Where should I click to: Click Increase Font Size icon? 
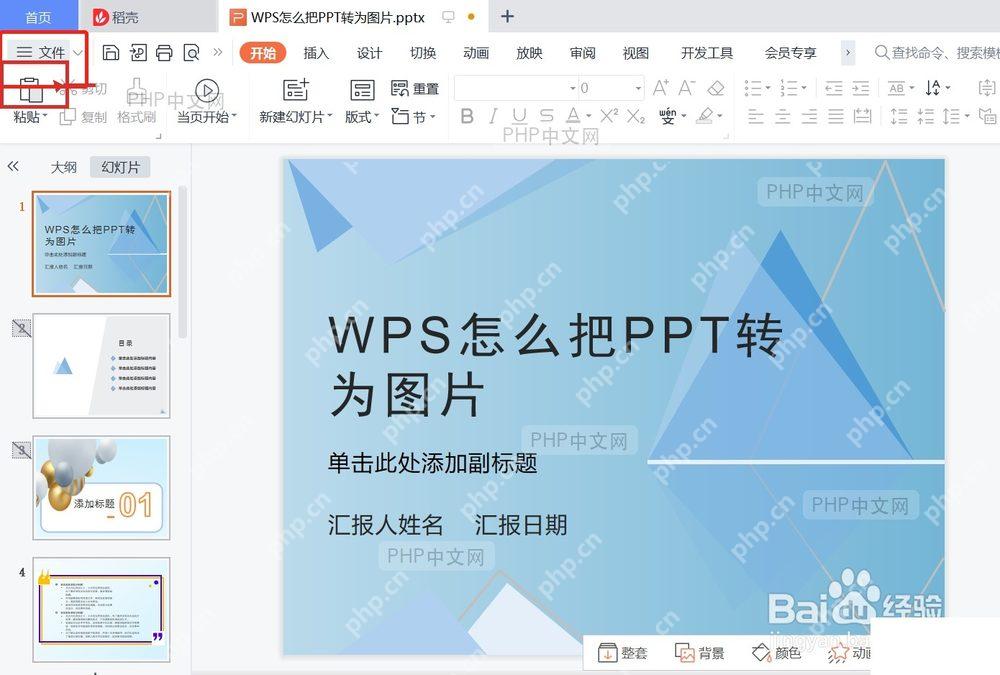[661, 87]
